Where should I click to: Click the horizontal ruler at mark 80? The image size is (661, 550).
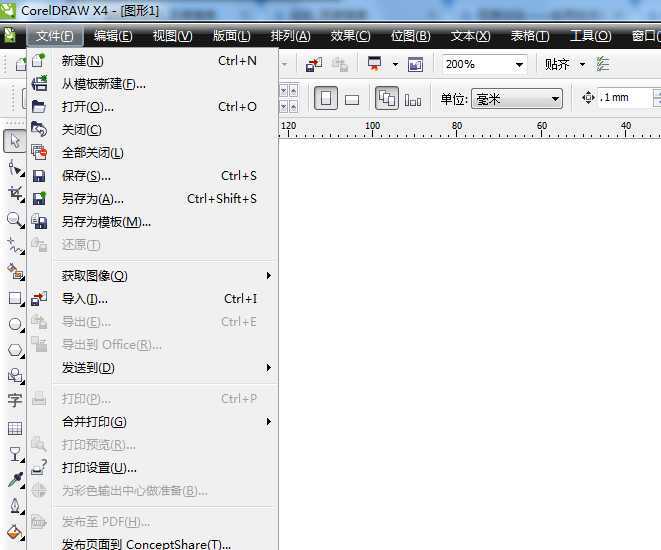457,128
